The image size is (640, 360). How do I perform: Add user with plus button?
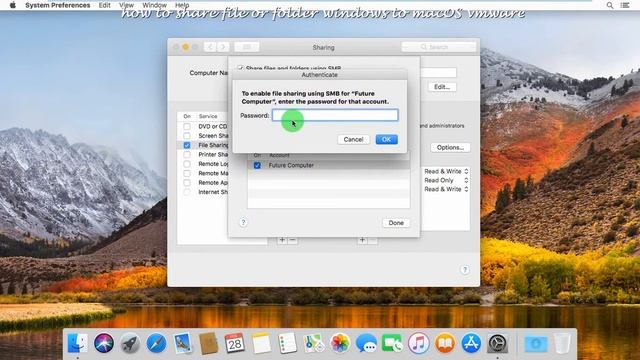[x=362, y=240]
